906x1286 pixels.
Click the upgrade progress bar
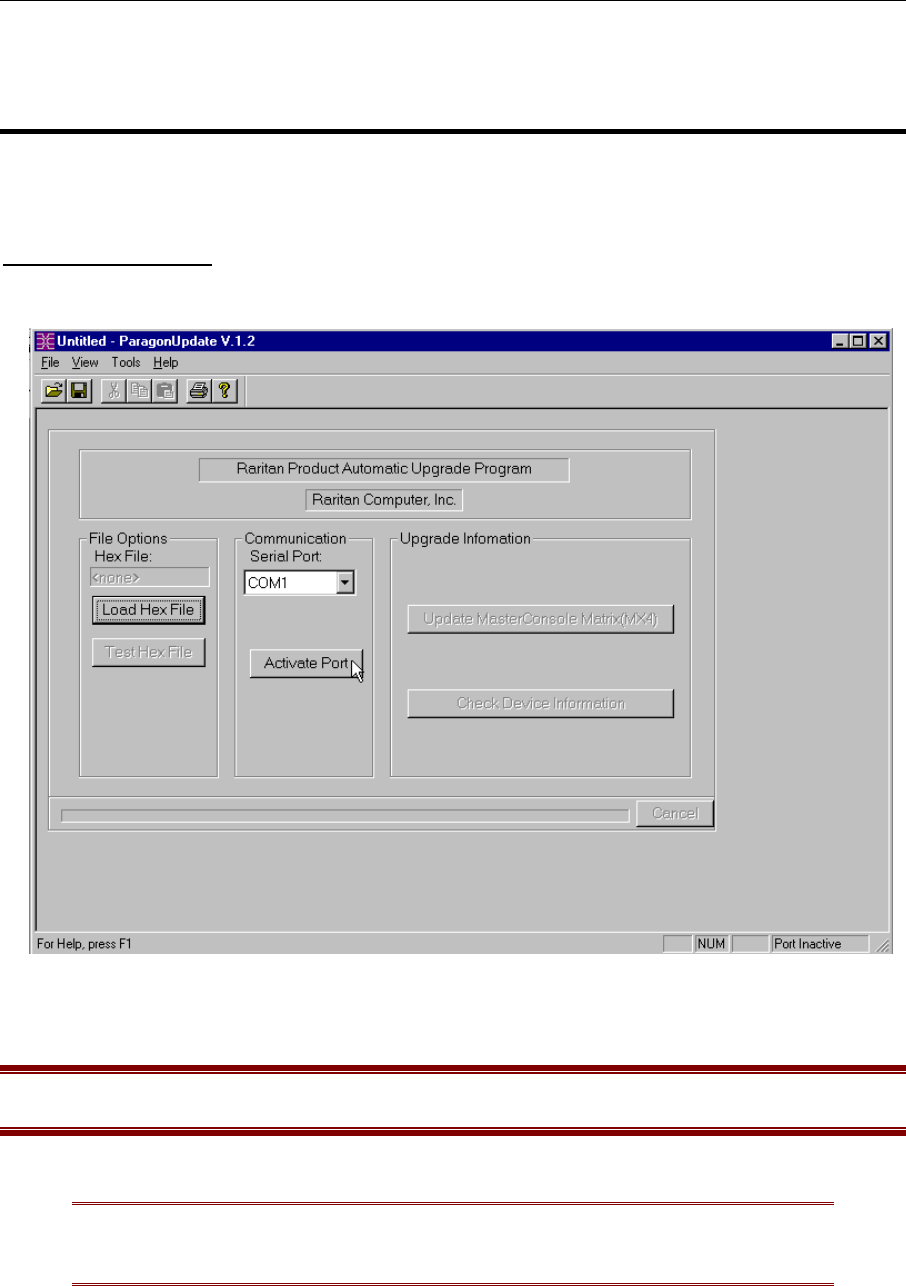(345, 816)
